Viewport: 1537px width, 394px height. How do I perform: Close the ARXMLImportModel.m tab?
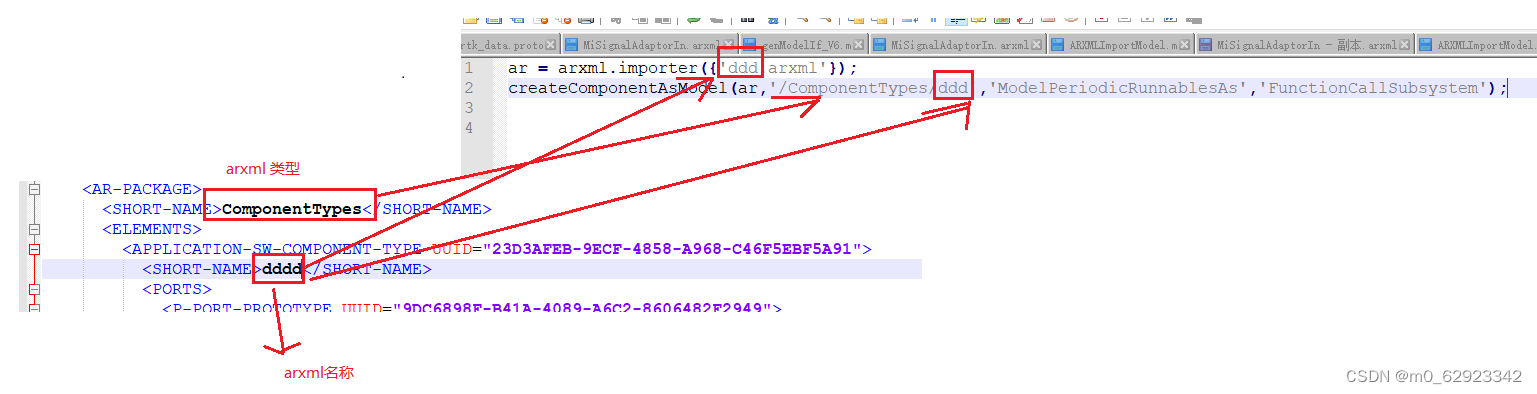(1184, 45)
